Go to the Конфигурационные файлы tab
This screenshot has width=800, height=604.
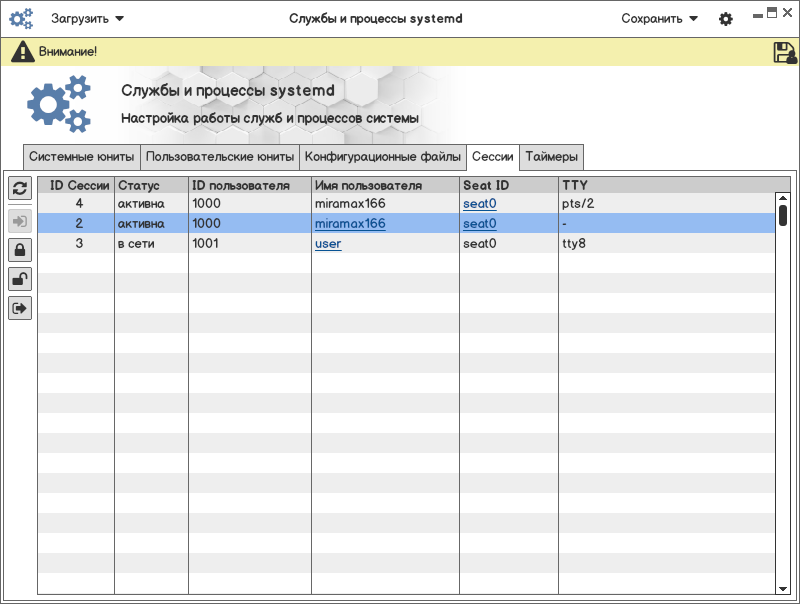[x=383, y=157]
